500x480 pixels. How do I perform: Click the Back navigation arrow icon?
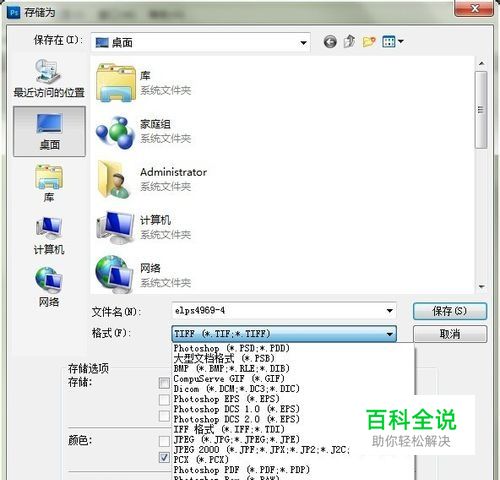[x=330, y=42]
